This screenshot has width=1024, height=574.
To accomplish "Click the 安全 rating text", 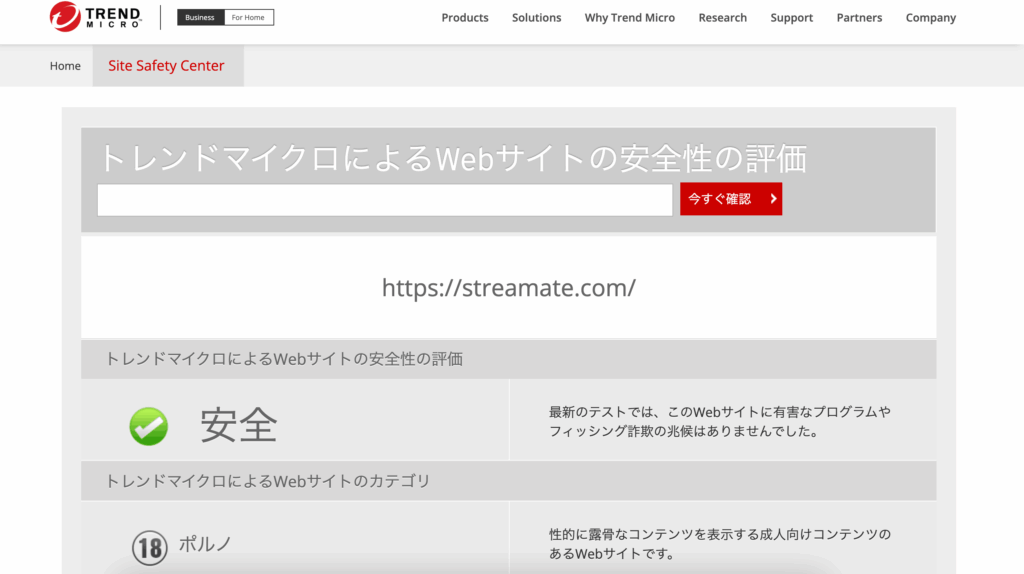I will (239, 425).
